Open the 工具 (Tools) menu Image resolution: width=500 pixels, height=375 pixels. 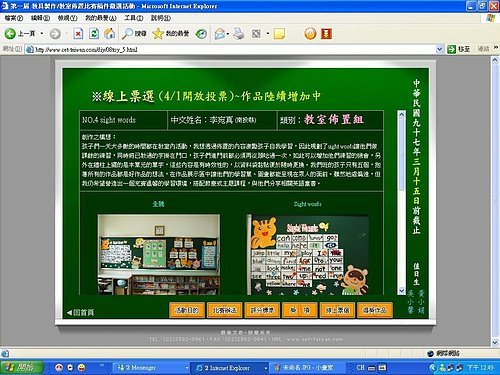134,18
